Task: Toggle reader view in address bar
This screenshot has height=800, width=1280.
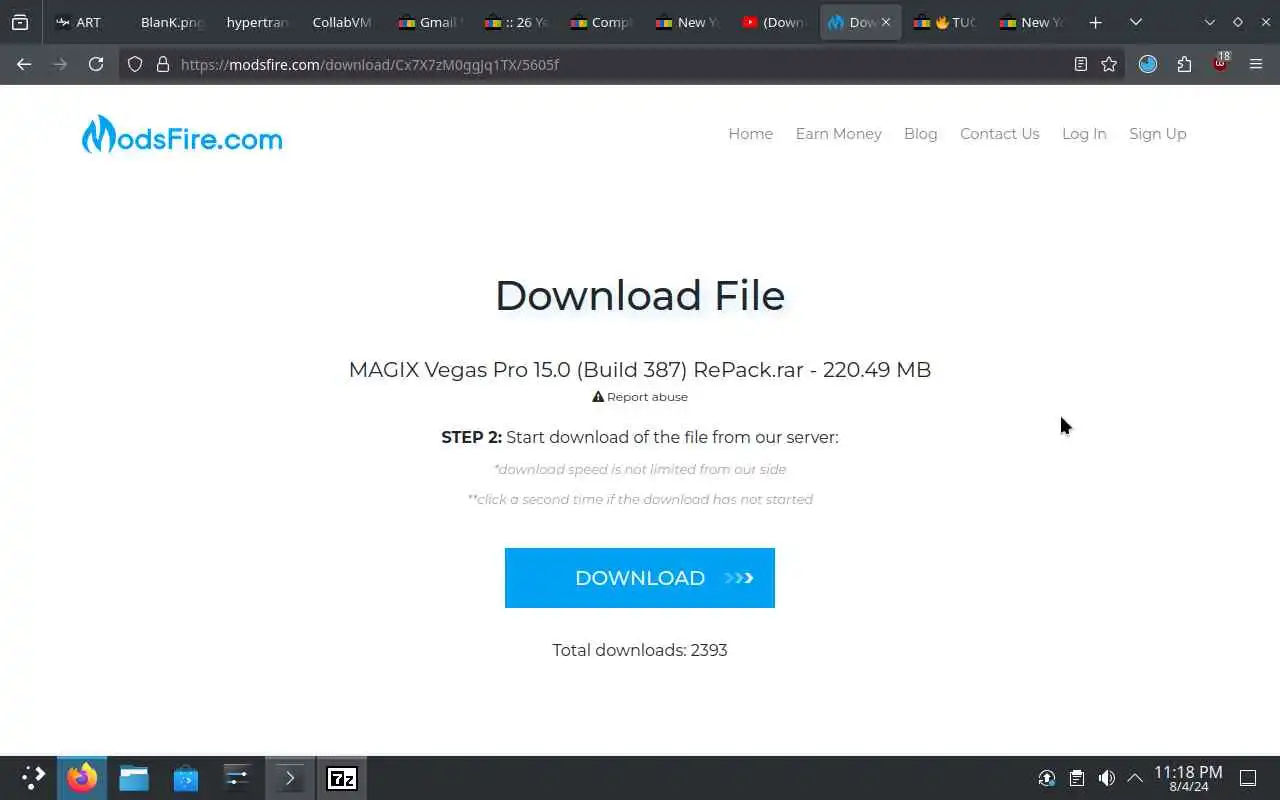Action: [x=1080, y=64]
